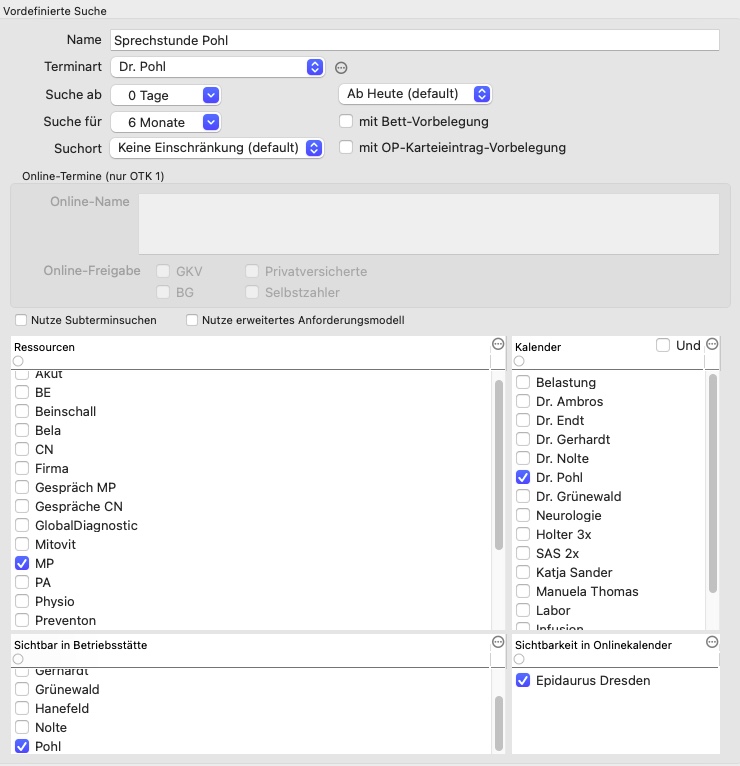Check Grünewald in Betriebsstätte list
The width and height of the screenshot is (740, 766).
pos(21,689)
